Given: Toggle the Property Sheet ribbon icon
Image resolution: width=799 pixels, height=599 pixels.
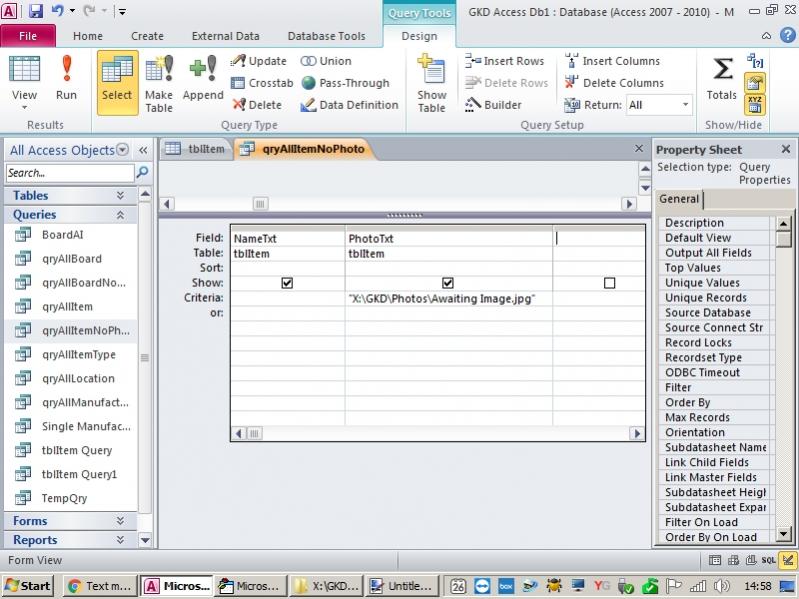Looking at the screenshot, I should 755,83.
